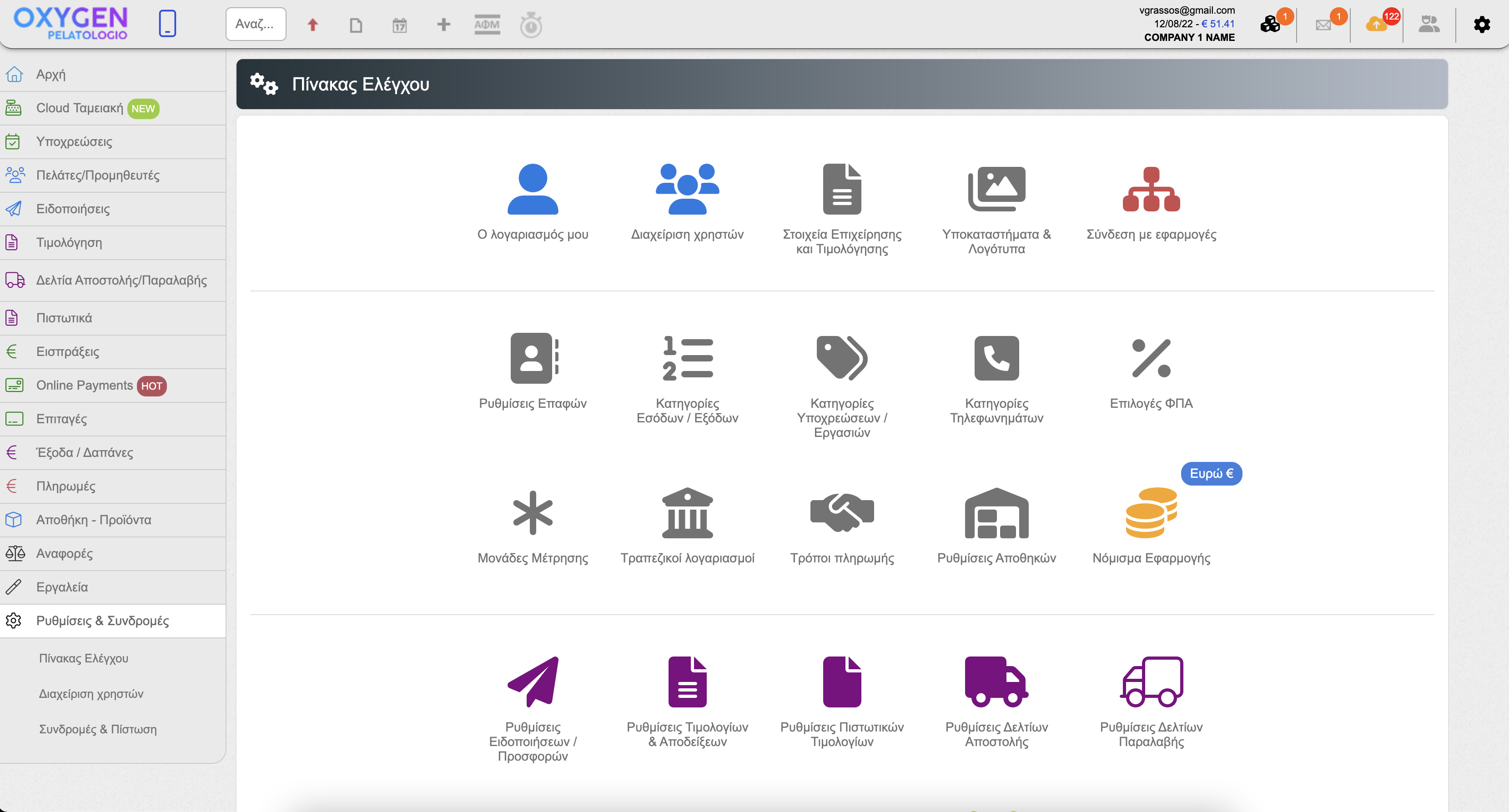Click the red up arrow toolbar icon

click(312, 25)
